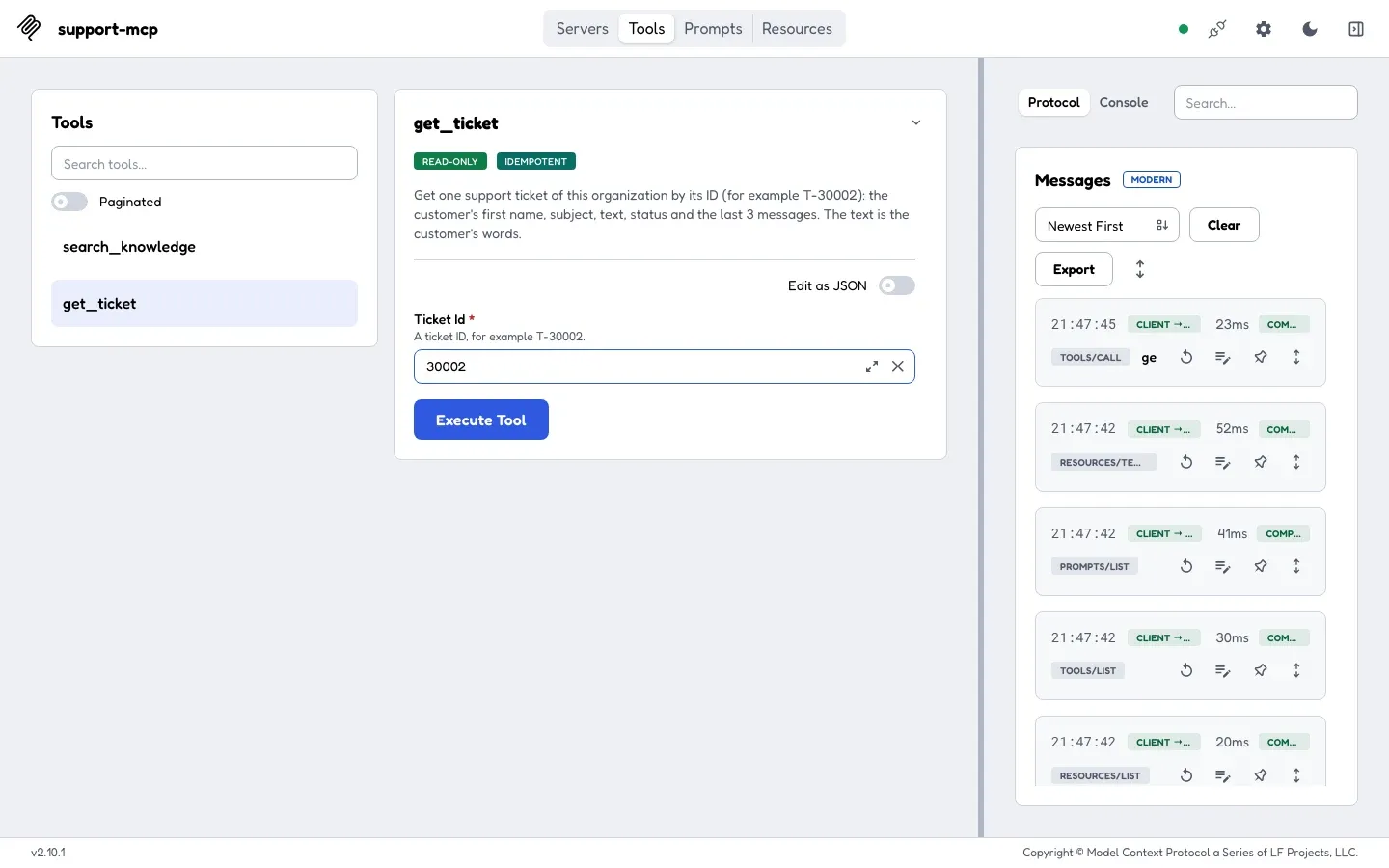Edit and resend the RESOURCES/LIST message

tap(1223, 775)
